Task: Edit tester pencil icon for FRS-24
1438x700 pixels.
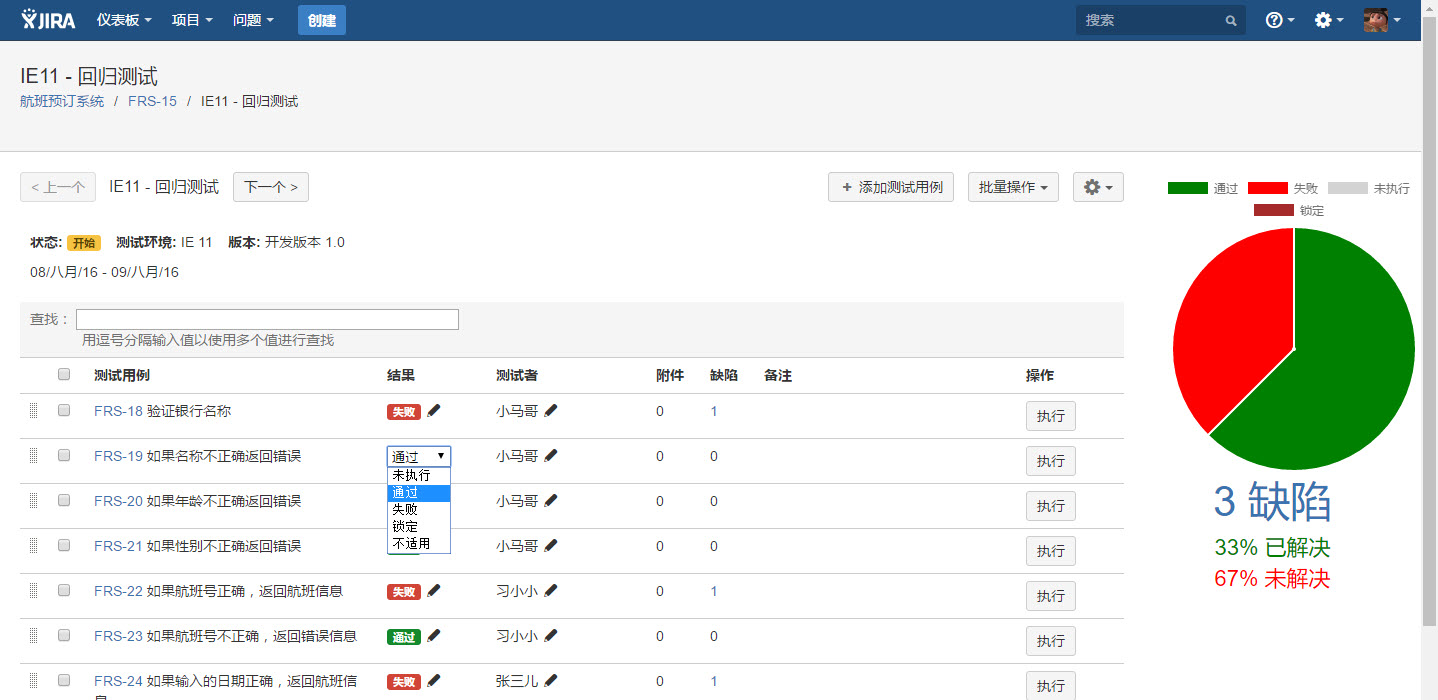Action: (x=551, y=680)
